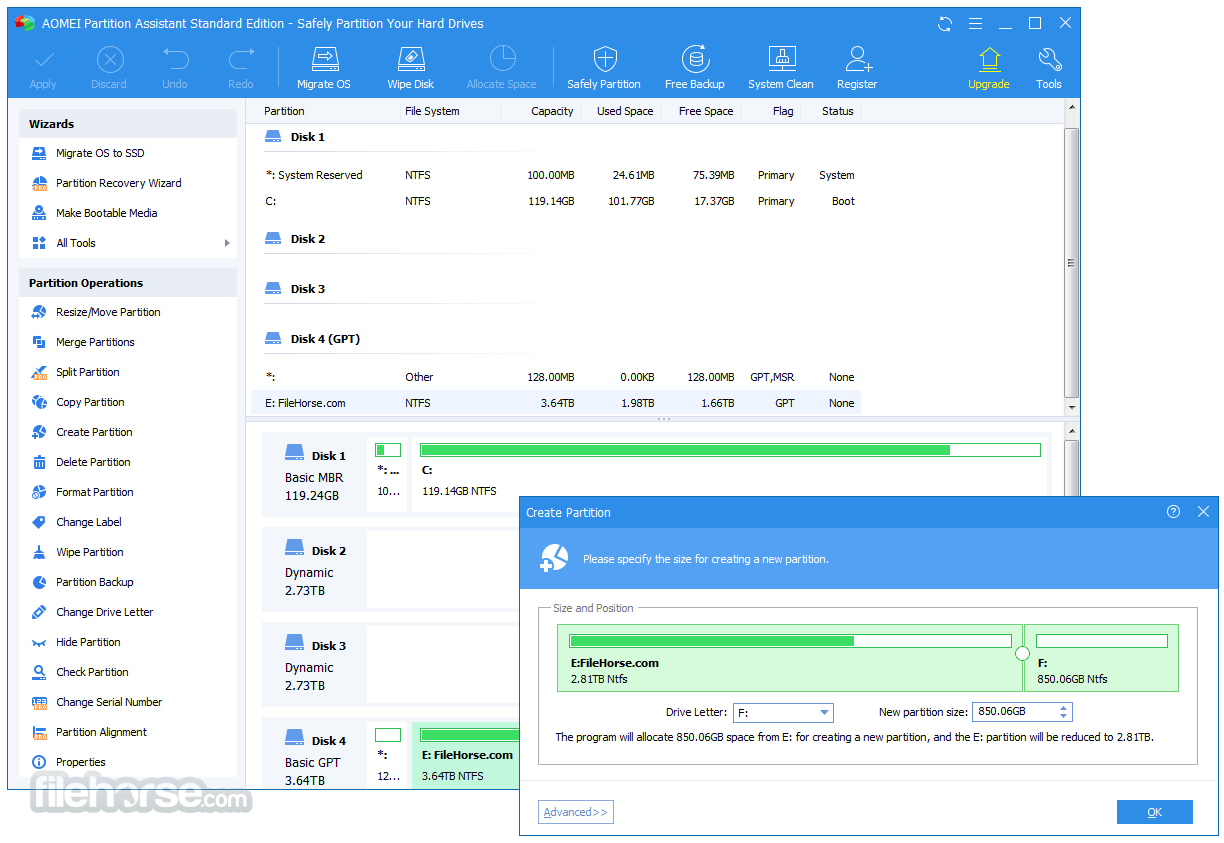Select E:FileHorse.com block in dialog

[789, 658]
